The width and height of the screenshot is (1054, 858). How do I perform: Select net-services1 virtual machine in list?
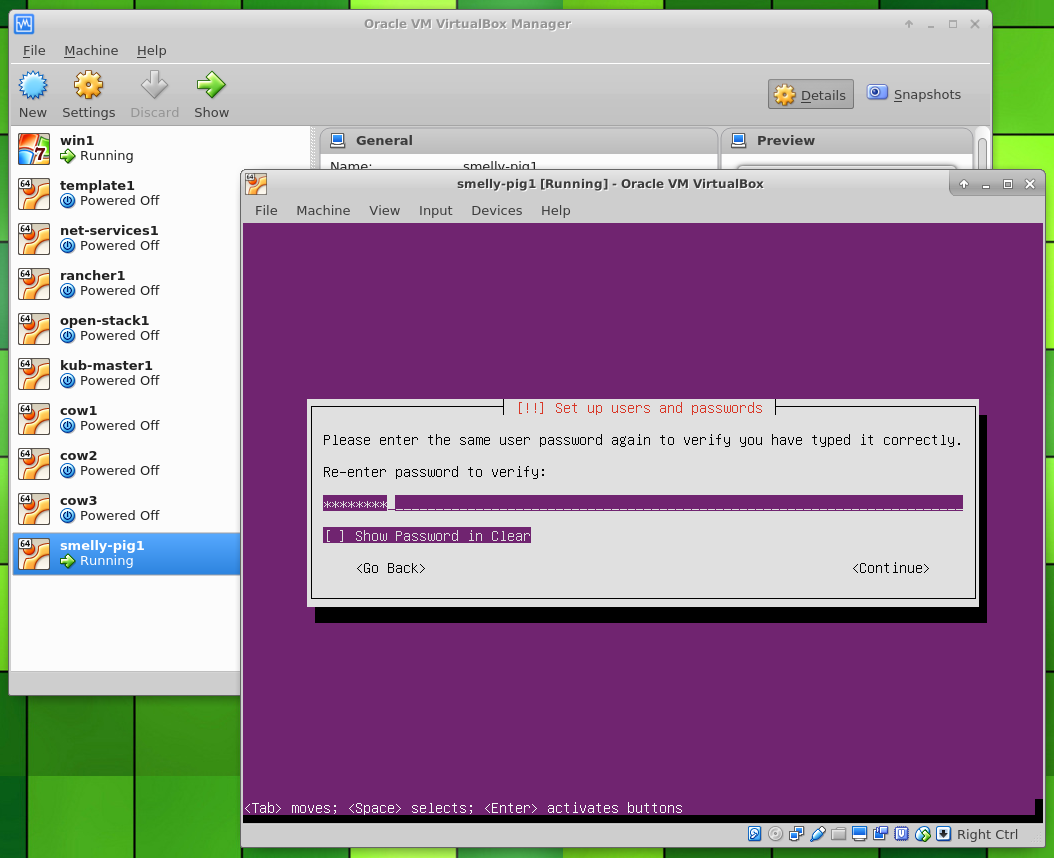(x=126, y=239)
